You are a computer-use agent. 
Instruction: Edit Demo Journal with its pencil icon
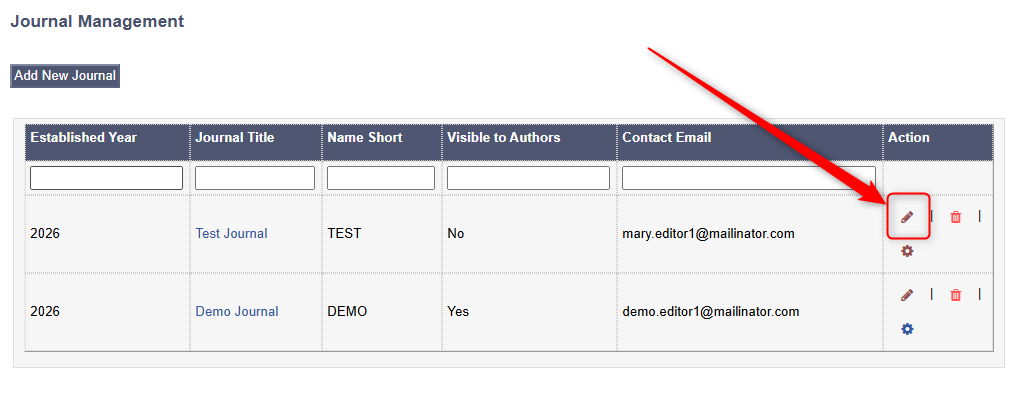coord(907,295)
